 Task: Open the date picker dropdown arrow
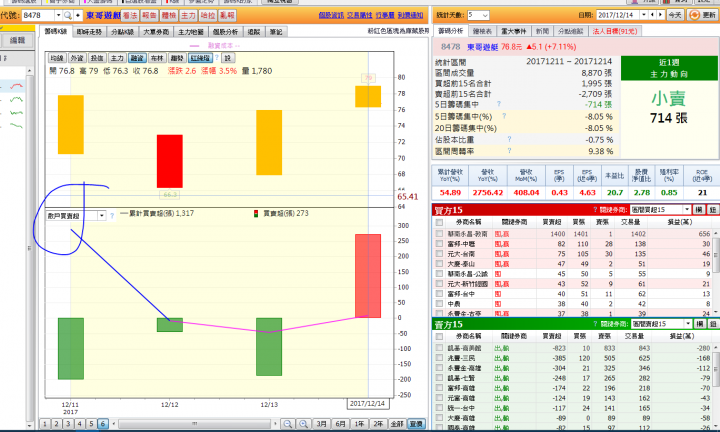coord(644,15)
